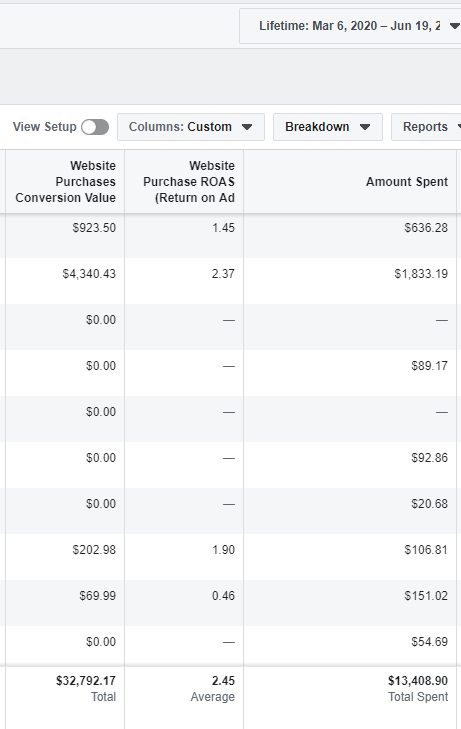This screenshot has height=729, width=461.
Task: Sort by Website Purchases Conversion Value header
Action: pyautogui.click(x=65, y=182)
